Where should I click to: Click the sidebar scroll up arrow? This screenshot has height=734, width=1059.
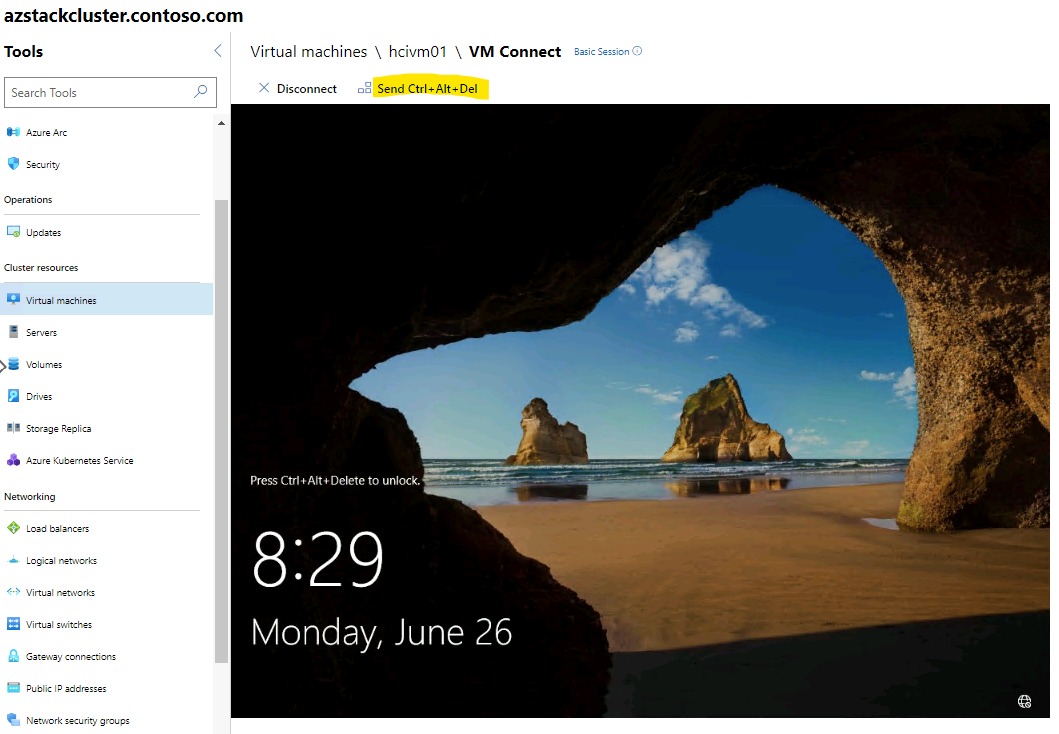click(221, 124)
